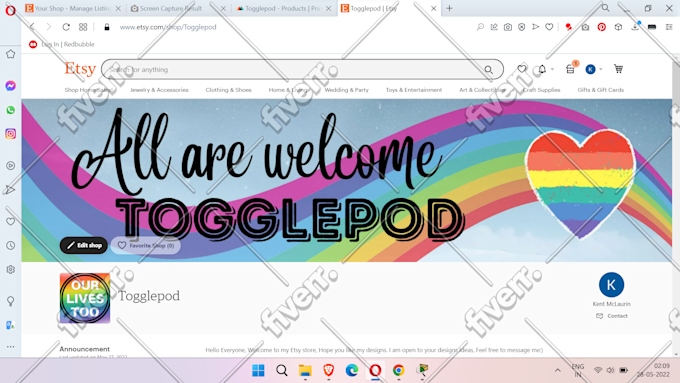Image resolution: width=680 pixels, height=383 pixels.
Task: Open WhatsApp in the Opera sidebar
Action: click(10, 110)
